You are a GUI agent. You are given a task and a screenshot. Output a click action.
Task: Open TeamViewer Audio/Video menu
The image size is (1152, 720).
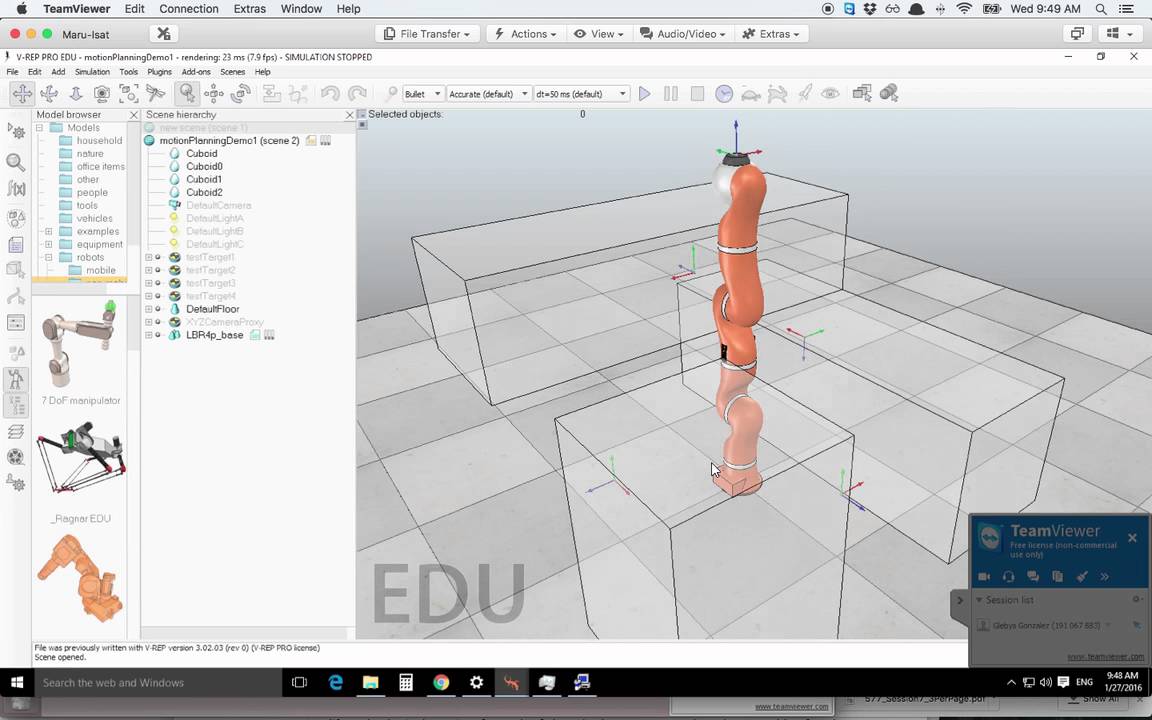pyautogui.click(x=683, y=34)
